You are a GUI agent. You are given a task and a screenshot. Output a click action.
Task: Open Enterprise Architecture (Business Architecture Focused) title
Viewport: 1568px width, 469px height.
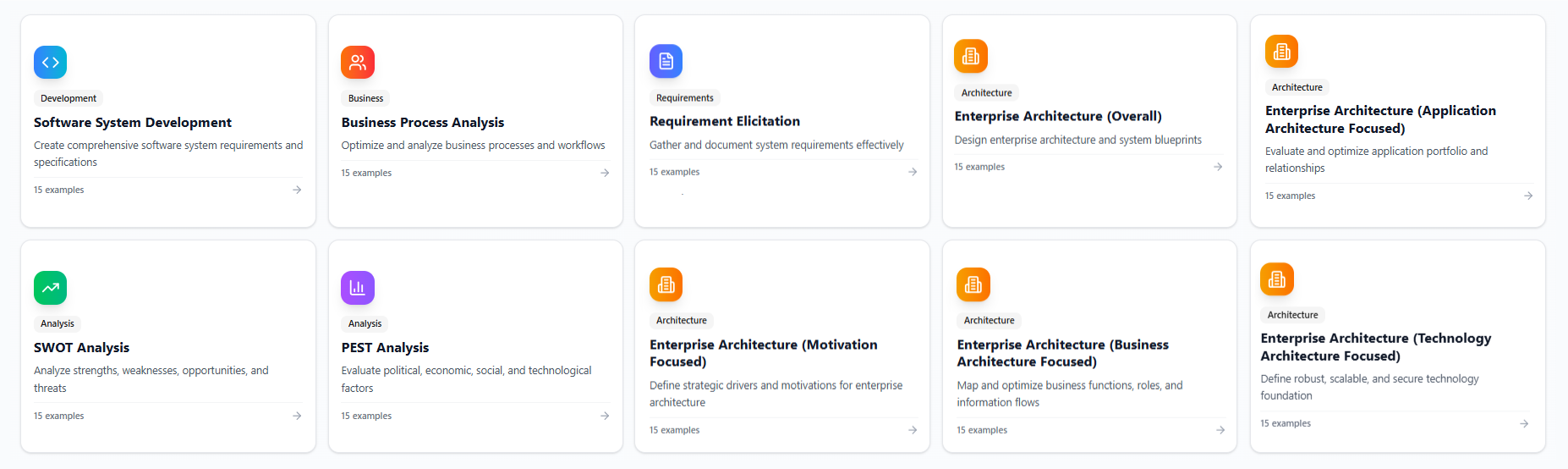tap(1063, 353)
